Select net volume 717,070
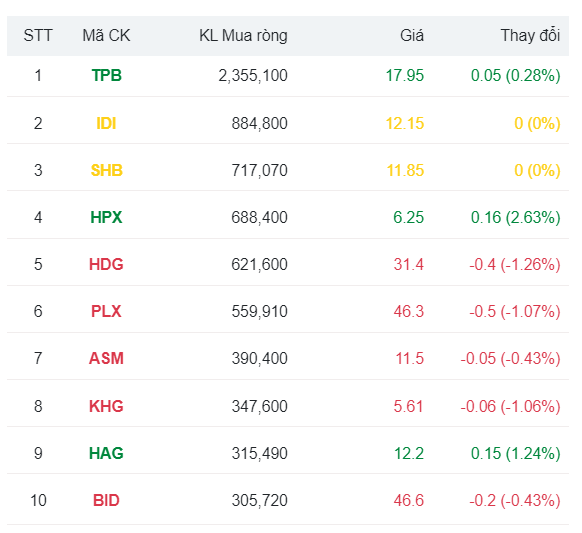 coord(260,171)
